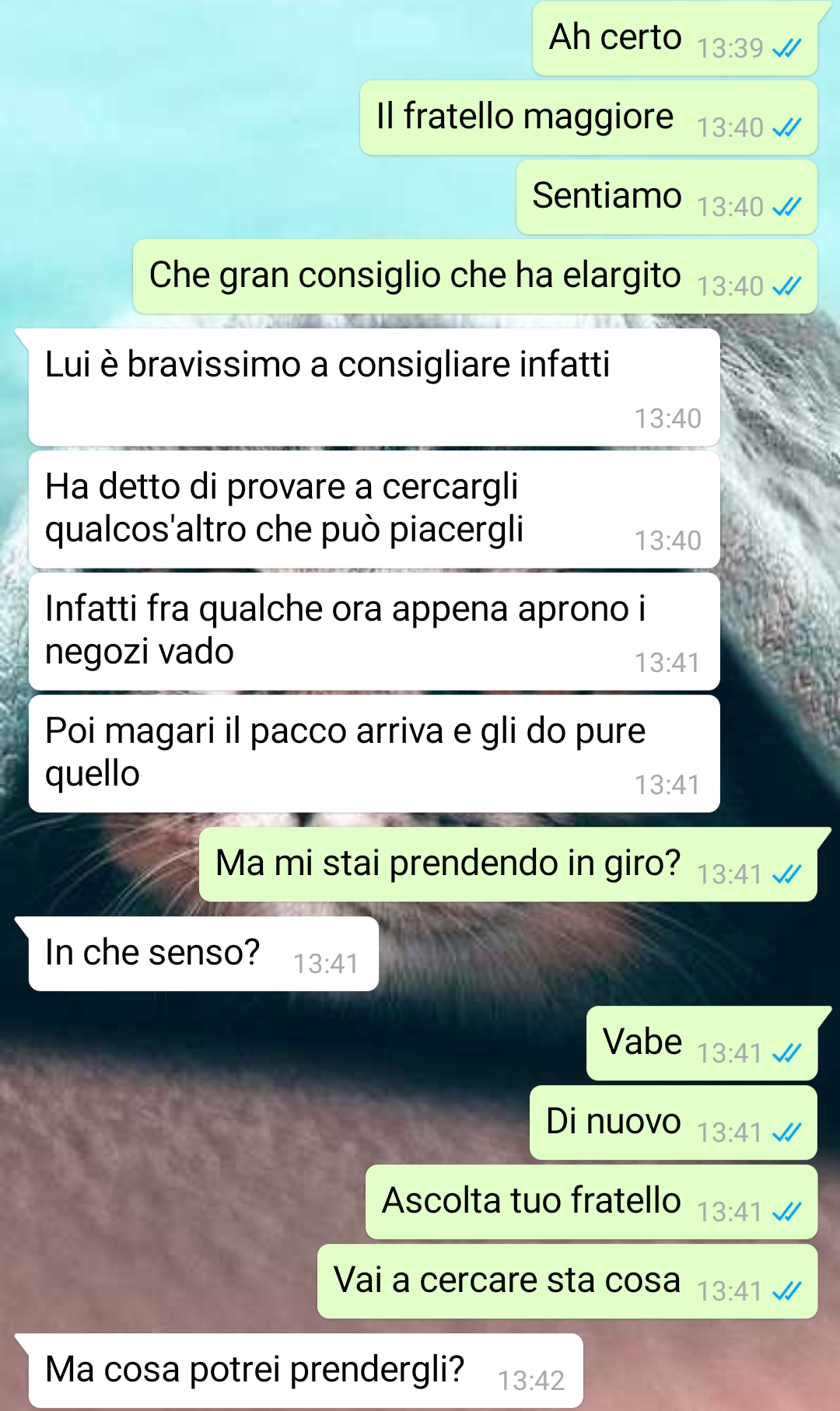
Task: Select the 'Sentiamo' sent message text
Action: point(607,195)
